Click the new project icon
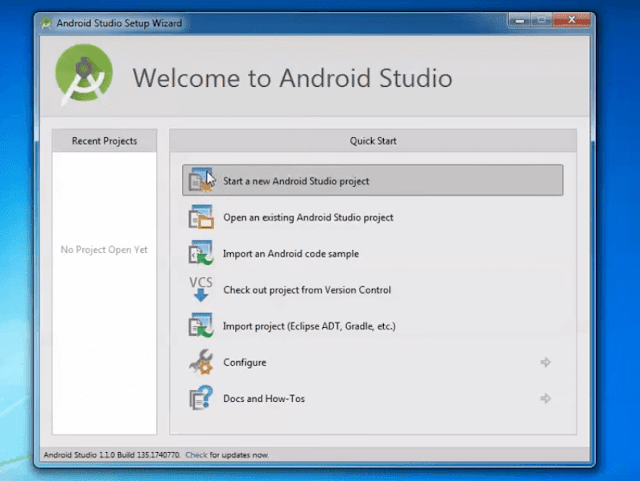 pyautogui.click(x=200, y=180)
